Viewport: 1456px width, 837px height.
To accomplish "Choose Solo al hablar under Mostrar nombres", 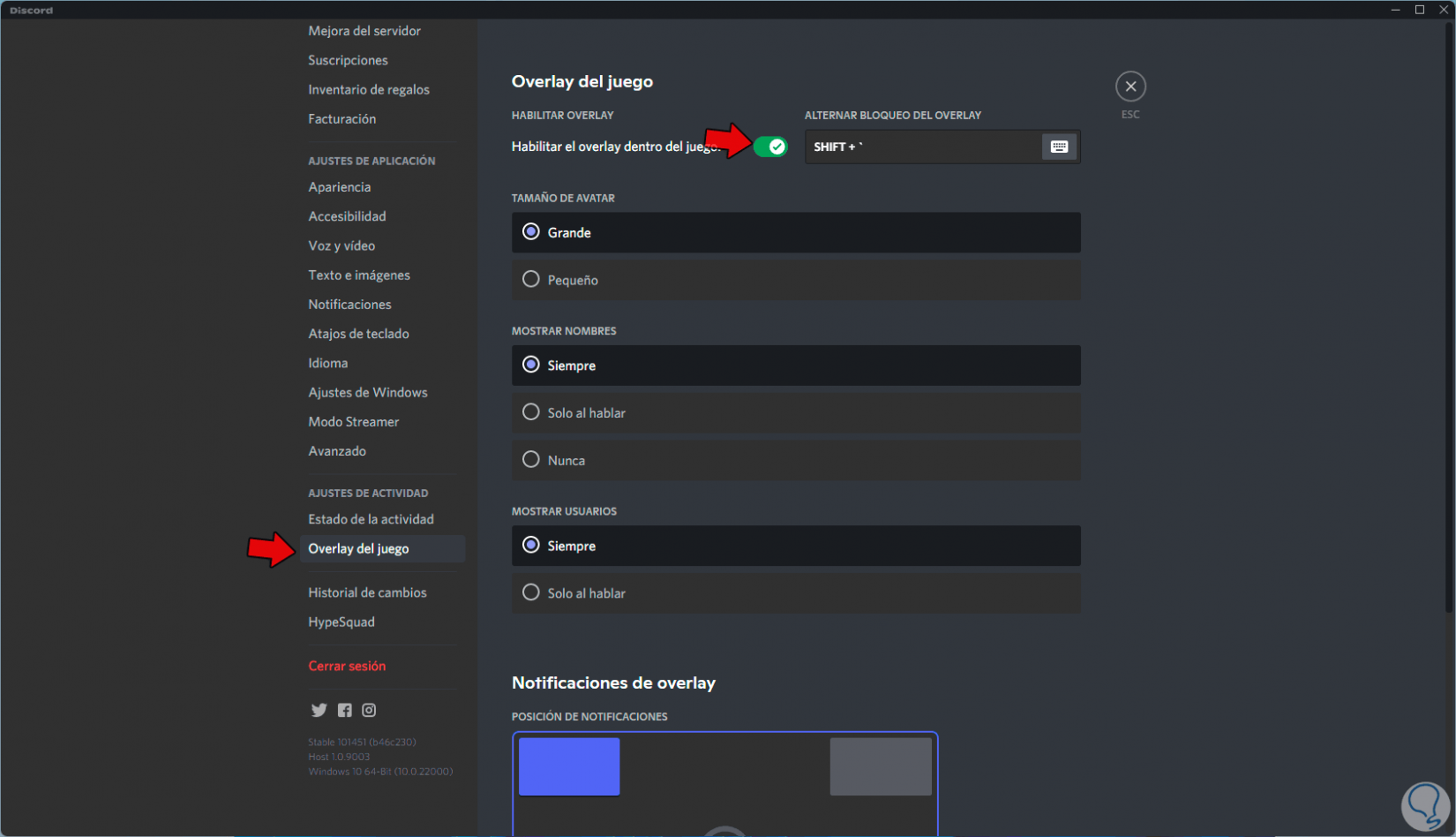I will [796, 412].
